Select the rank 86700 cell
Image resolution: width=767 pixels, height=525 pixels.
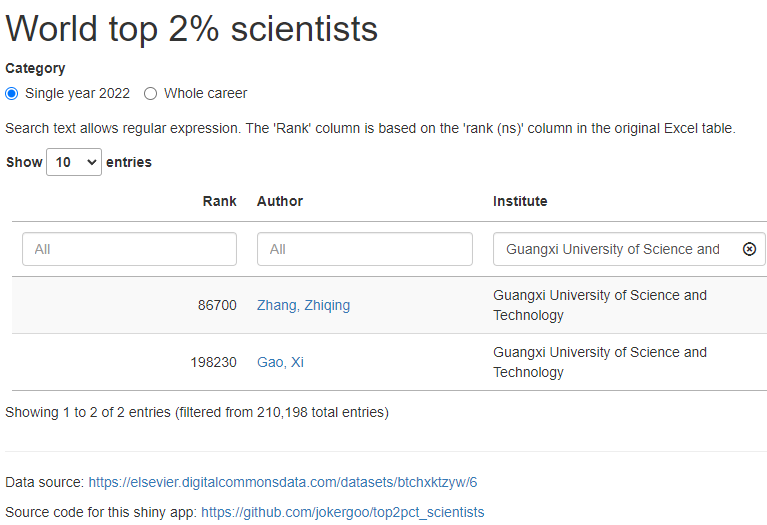tap(217, 305)
